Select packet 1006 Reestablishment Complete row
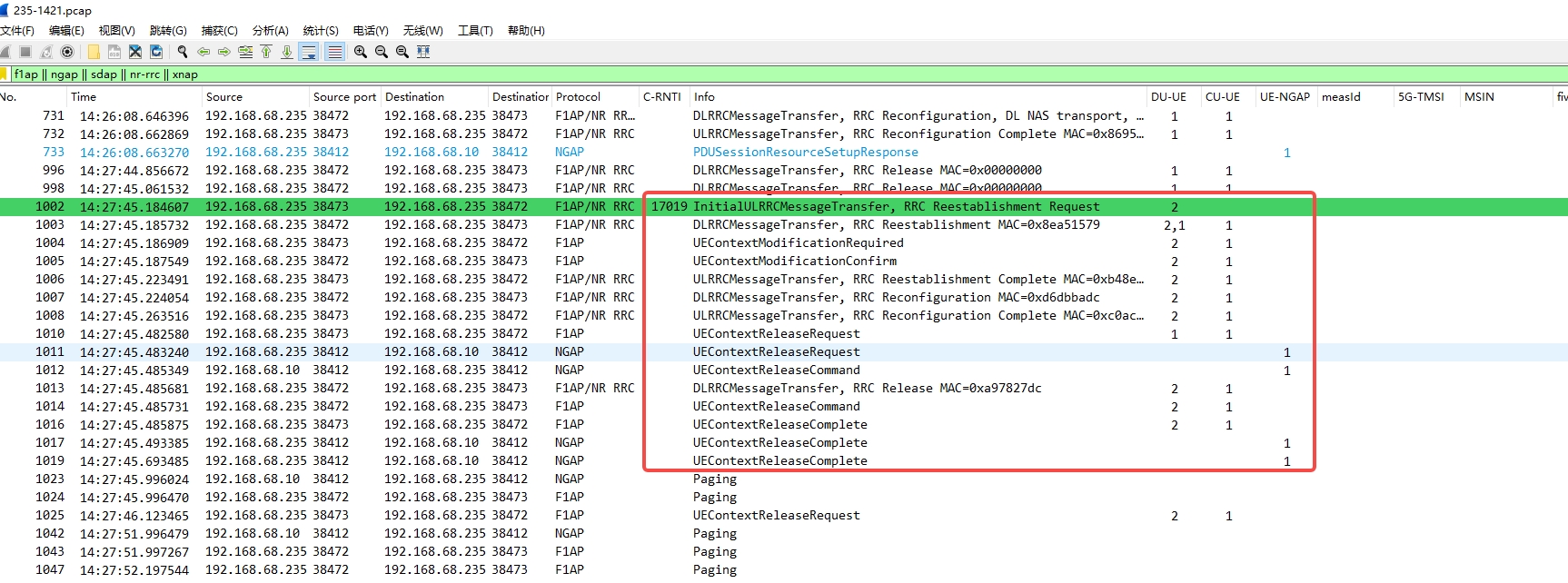The image size is (1568, 583). coord(784,280)
